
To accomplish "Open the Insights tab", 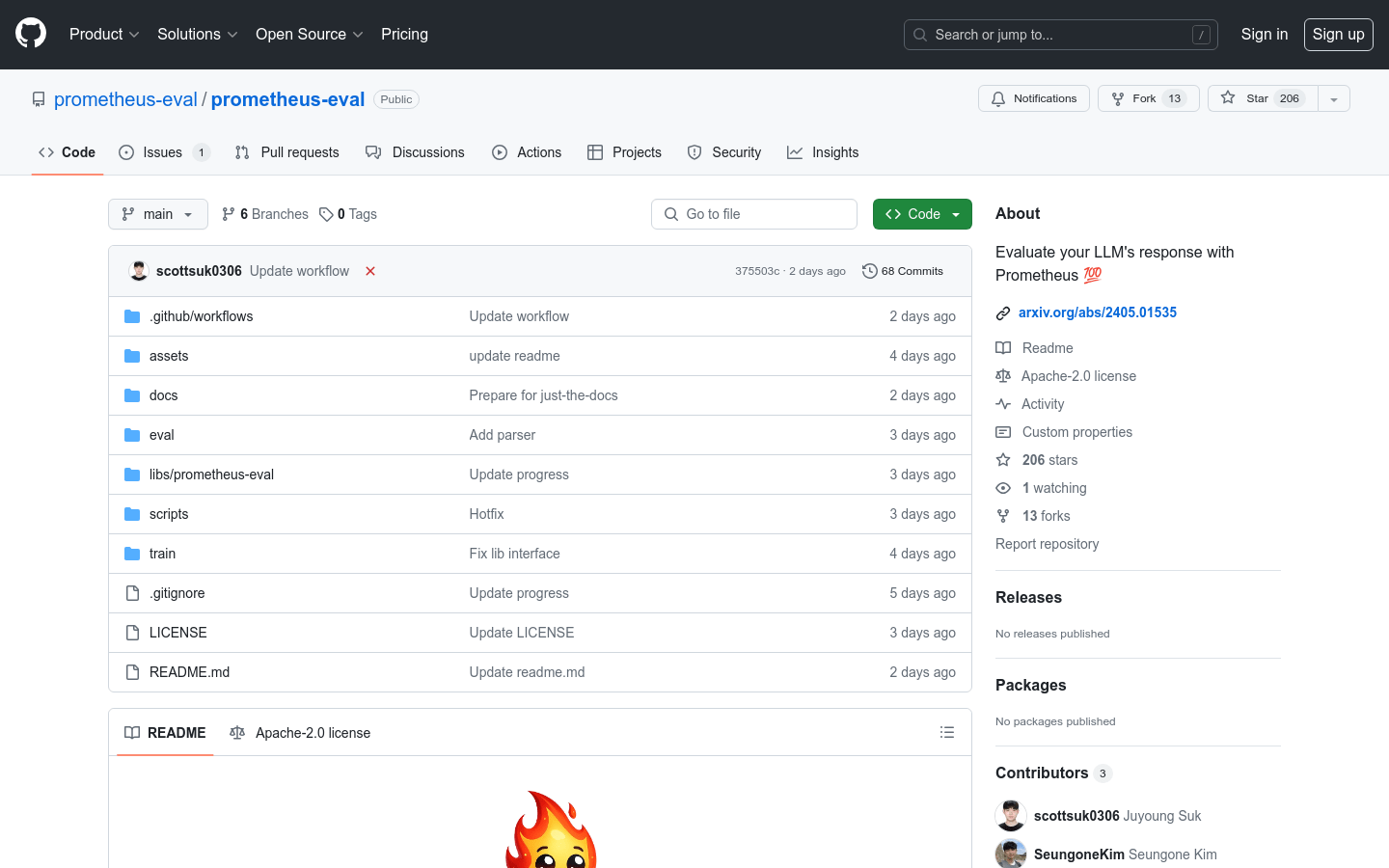I will [x=823, y=152].
